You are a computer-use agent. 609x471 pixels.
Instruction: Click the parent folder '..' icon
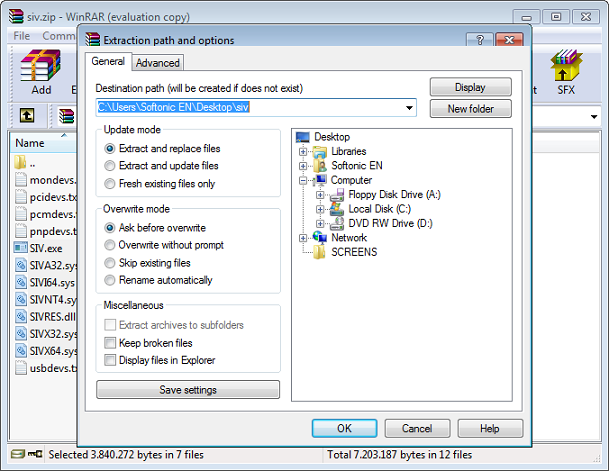(x=20, y=162)
